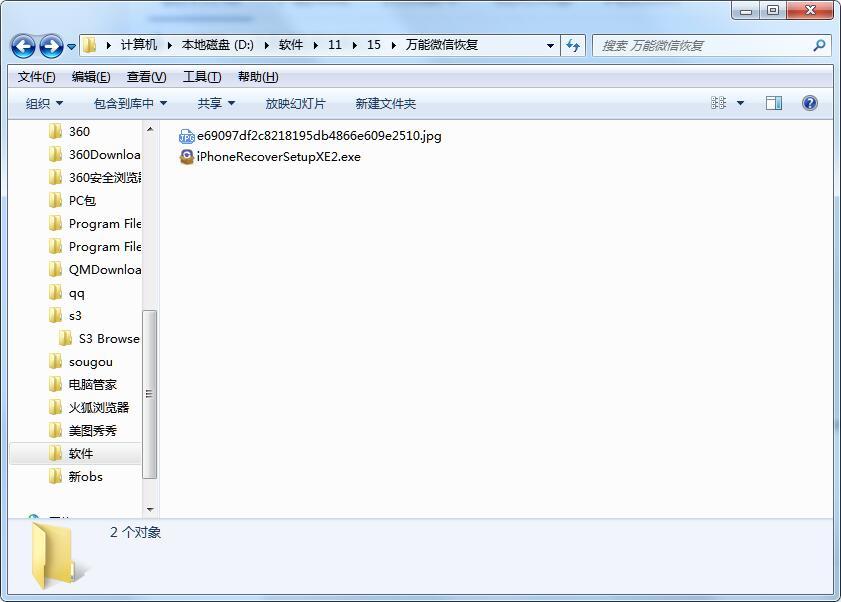The image size is (841, 602).
Task: Open the 共享 dropdown
Action: click(x=216, y=104)
